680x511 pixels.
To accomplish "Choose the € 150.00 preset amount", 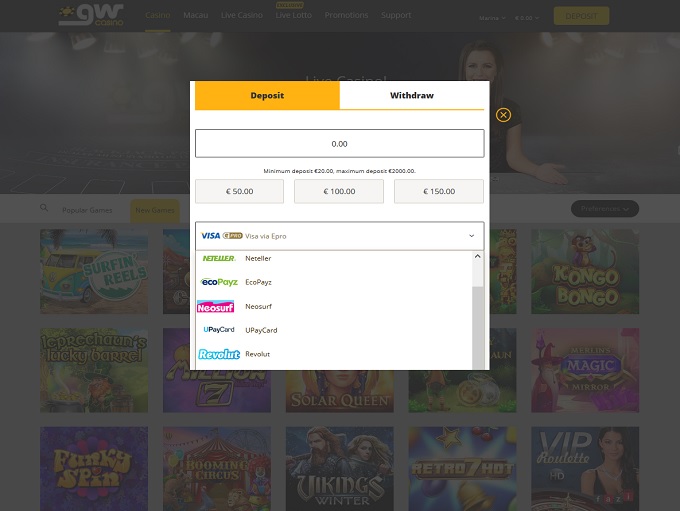I will tap(439, 191).
